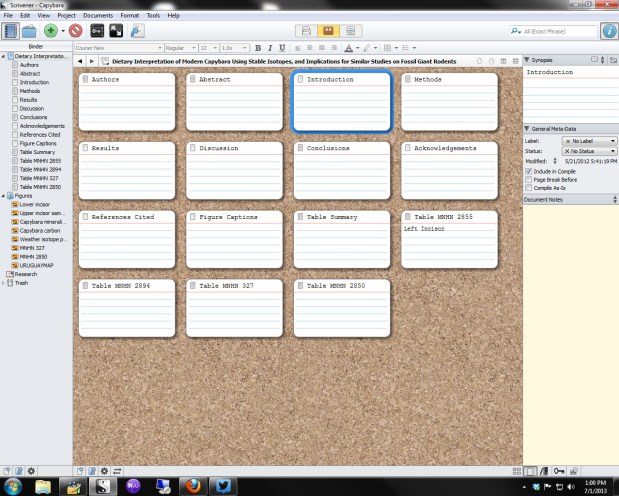This screenshot has height=496, width=619.
Task: Open the Label dropdown No Label
Action: click(589, 141)
